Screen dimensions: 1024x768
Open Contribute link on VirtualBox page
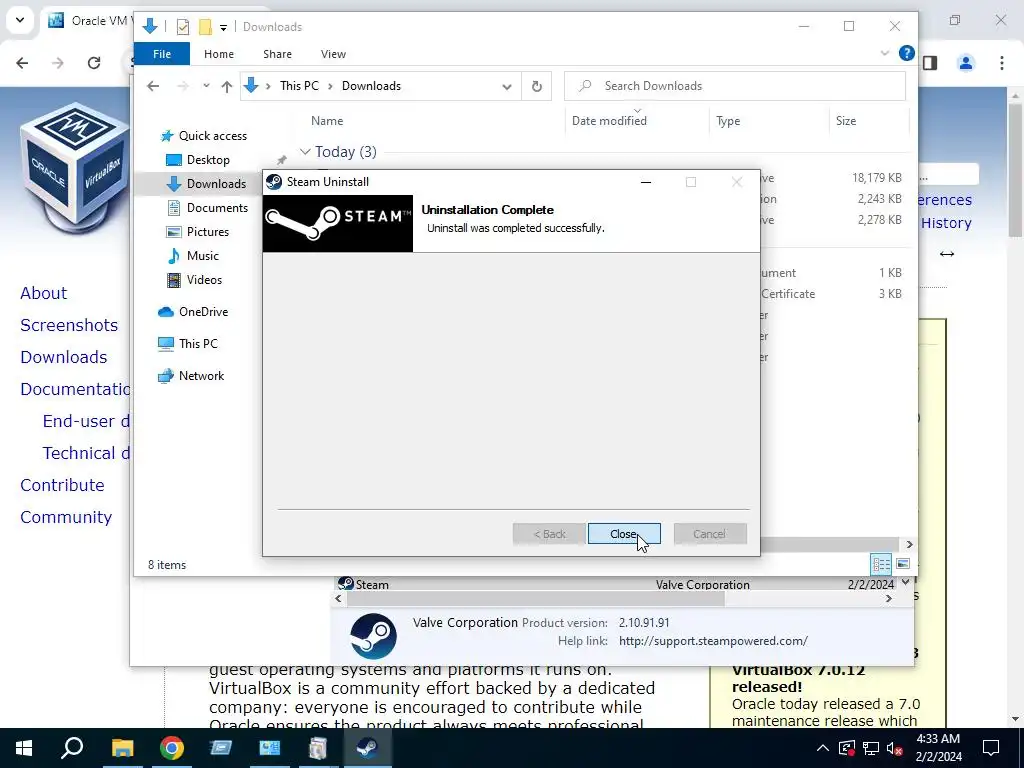point(62,485)
